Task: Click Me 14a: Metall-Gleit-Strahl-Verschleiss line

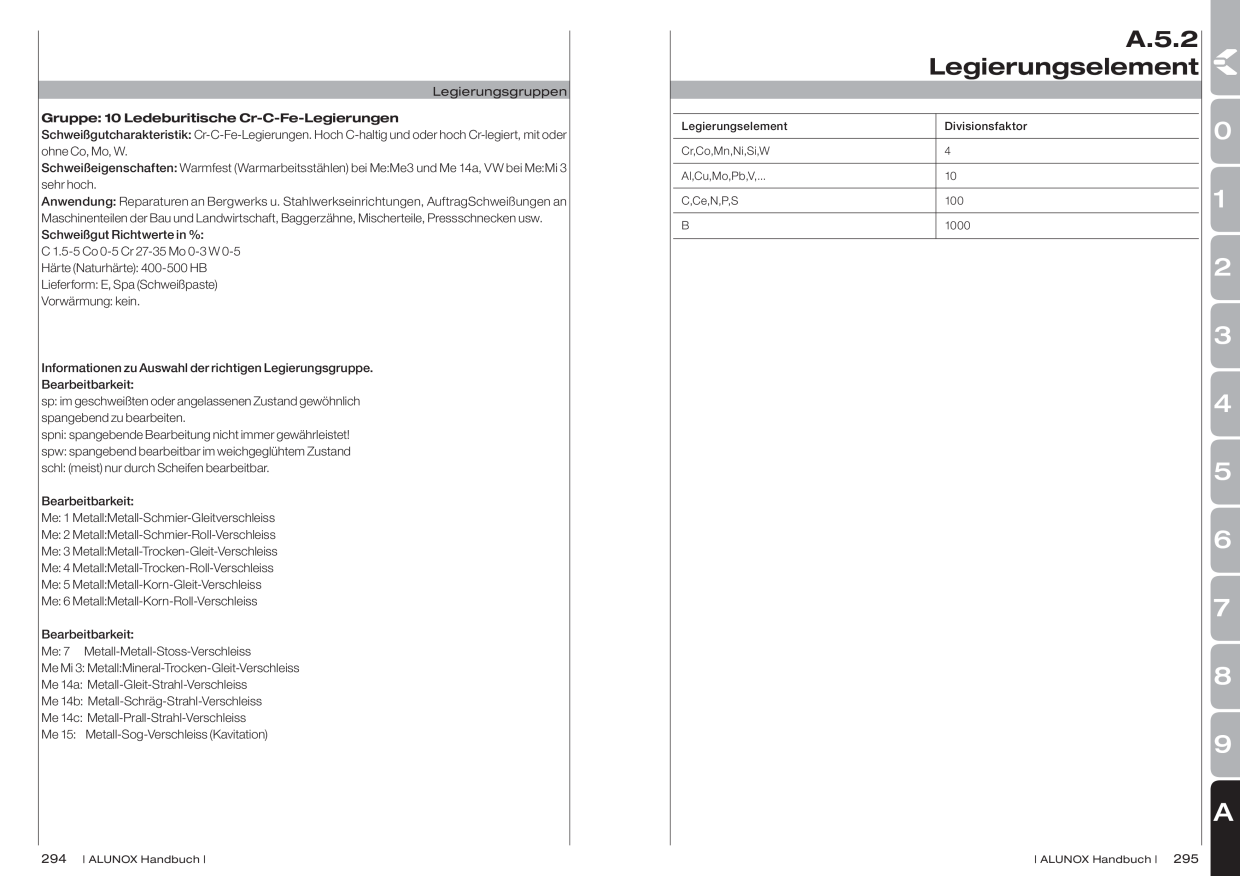Action: [x=144, y=685]
